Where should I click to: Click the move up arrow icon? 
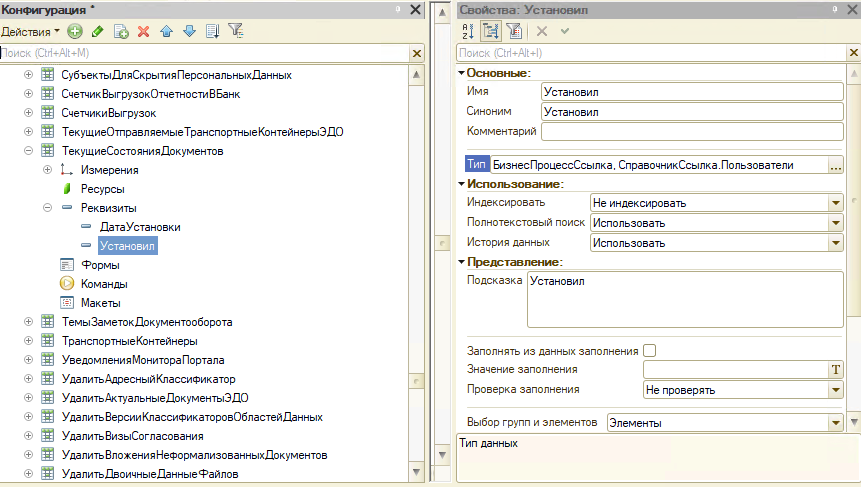tap(166, 31)
